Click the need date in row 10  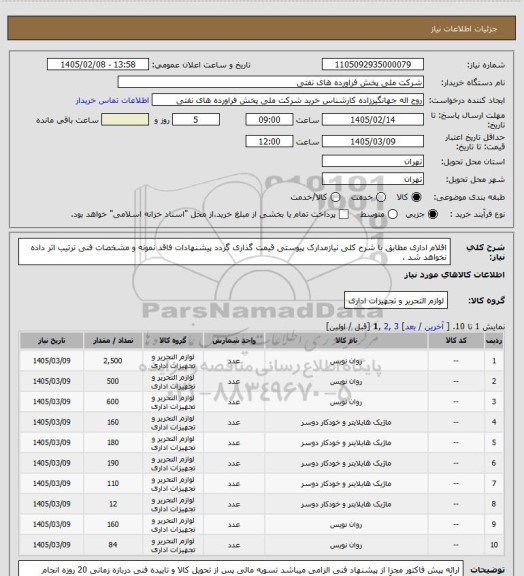coord(51,545)
